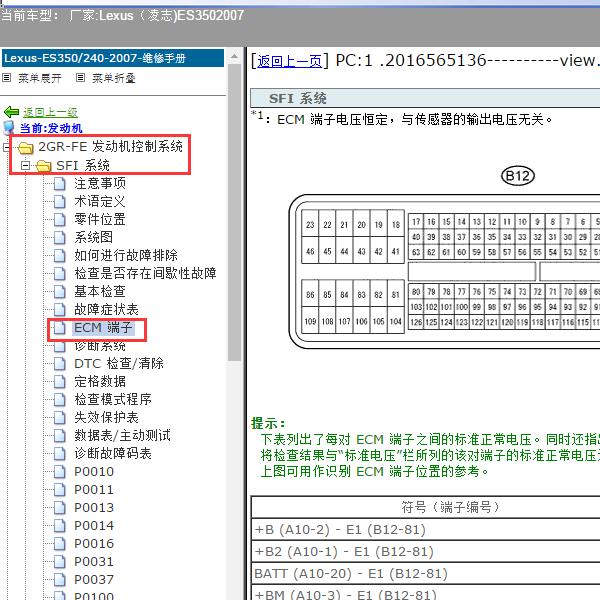Viewport: 600px width, 600px height.
Task: Open the 检查是否存在间歇性故障 page
Action: point(145,273)
